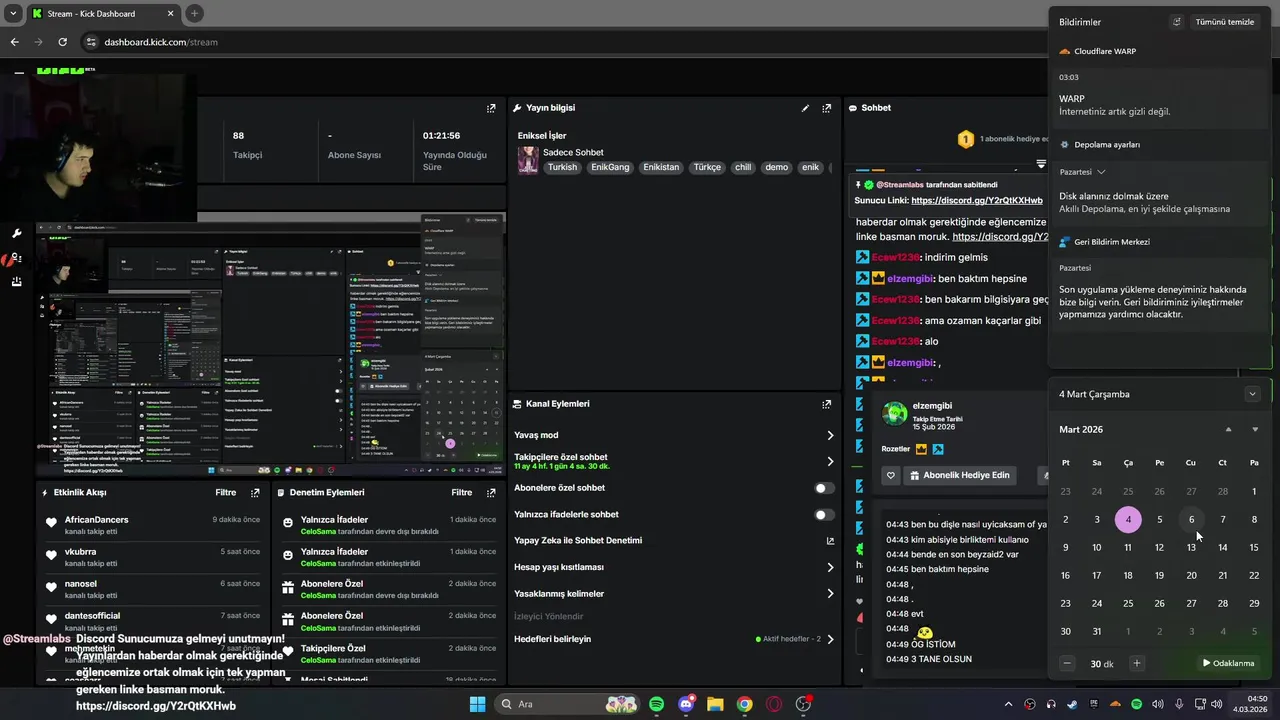Click the microphone tray icon
This screenshot has height=720, width=1280.
point(1179,704)
